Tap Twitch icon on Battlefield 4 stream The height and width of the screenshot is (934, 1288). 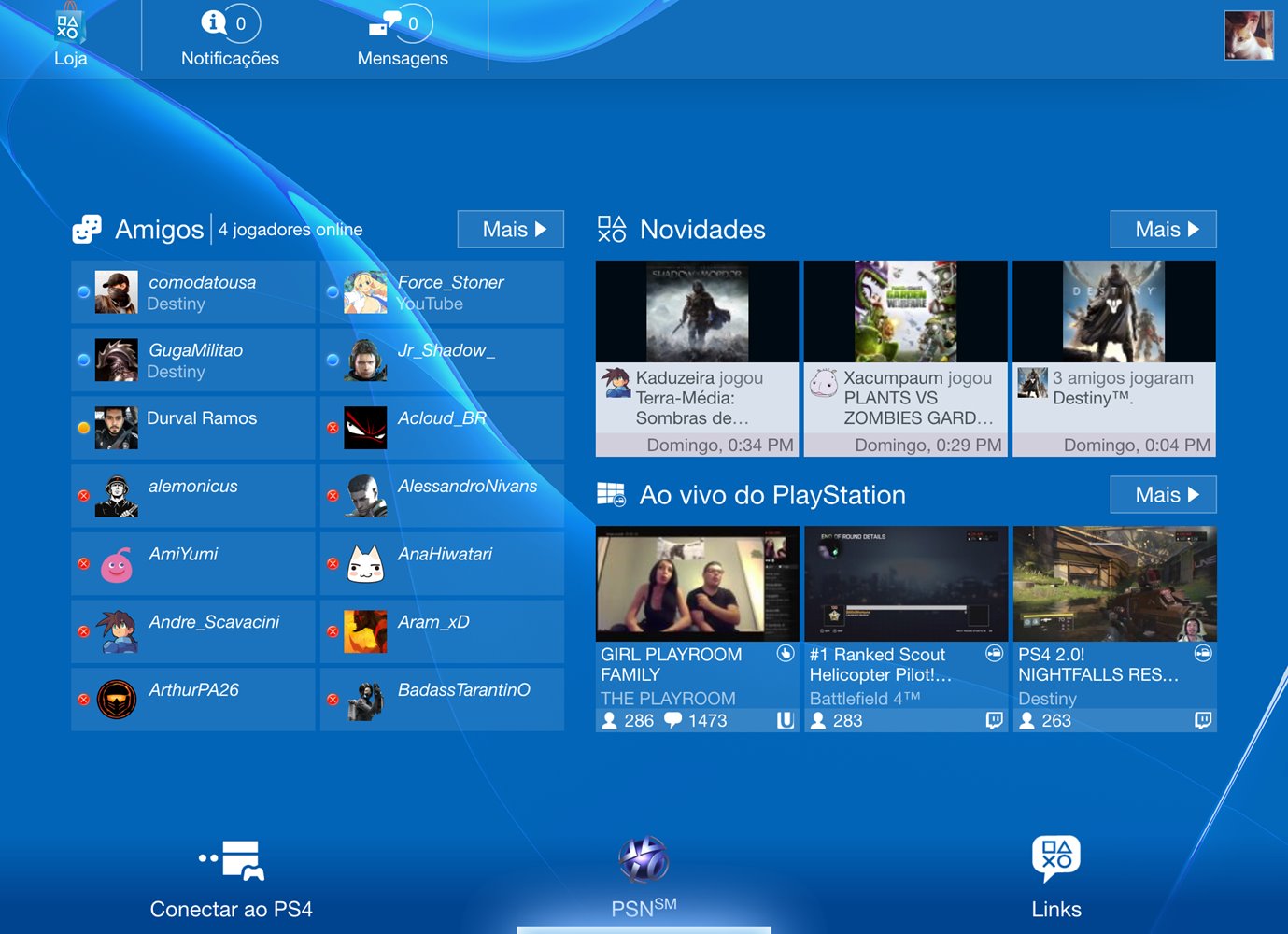994,720
